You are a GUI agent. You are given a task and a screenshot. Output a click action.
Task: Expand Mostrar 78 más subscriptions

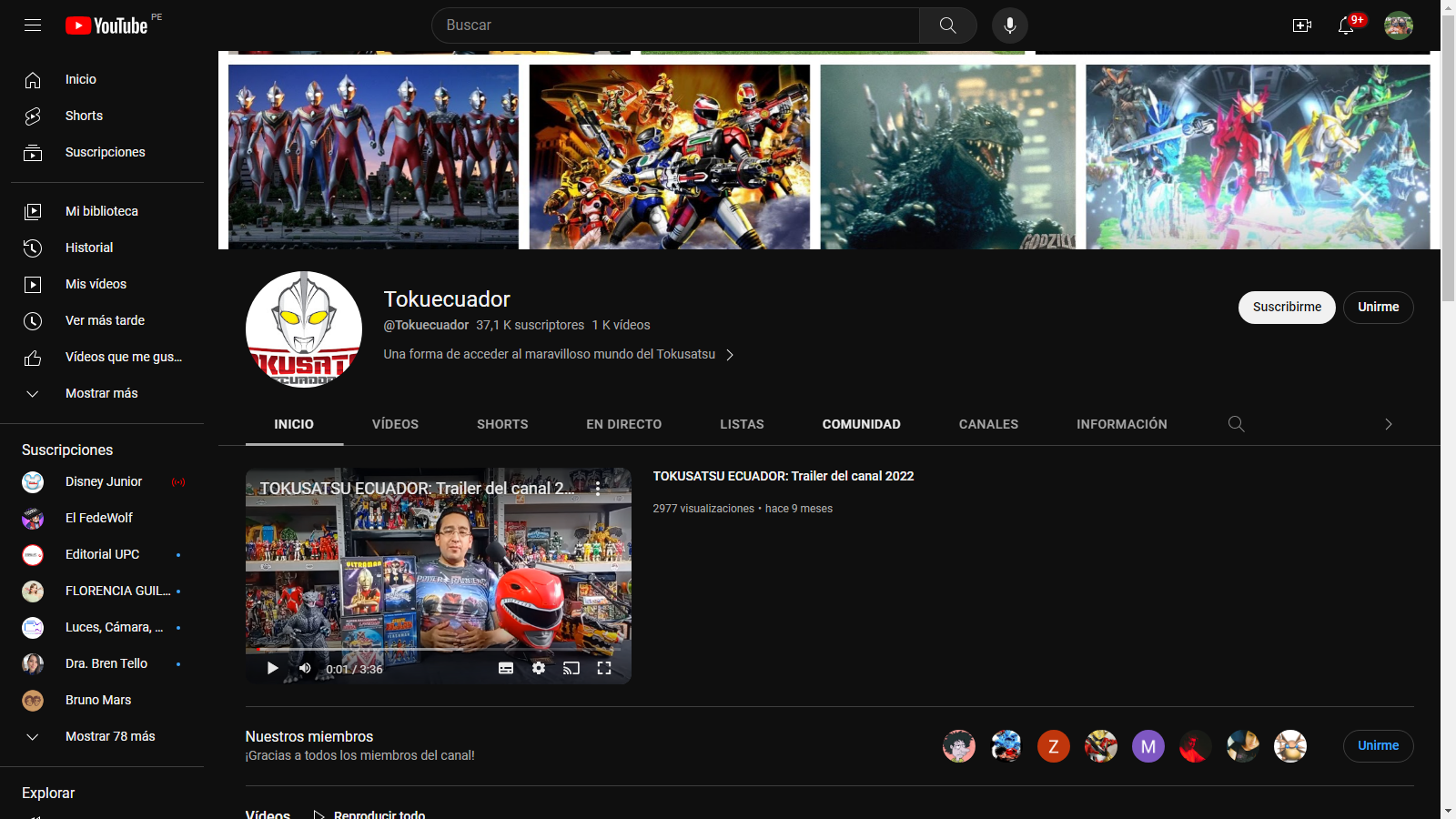[102, 736]
